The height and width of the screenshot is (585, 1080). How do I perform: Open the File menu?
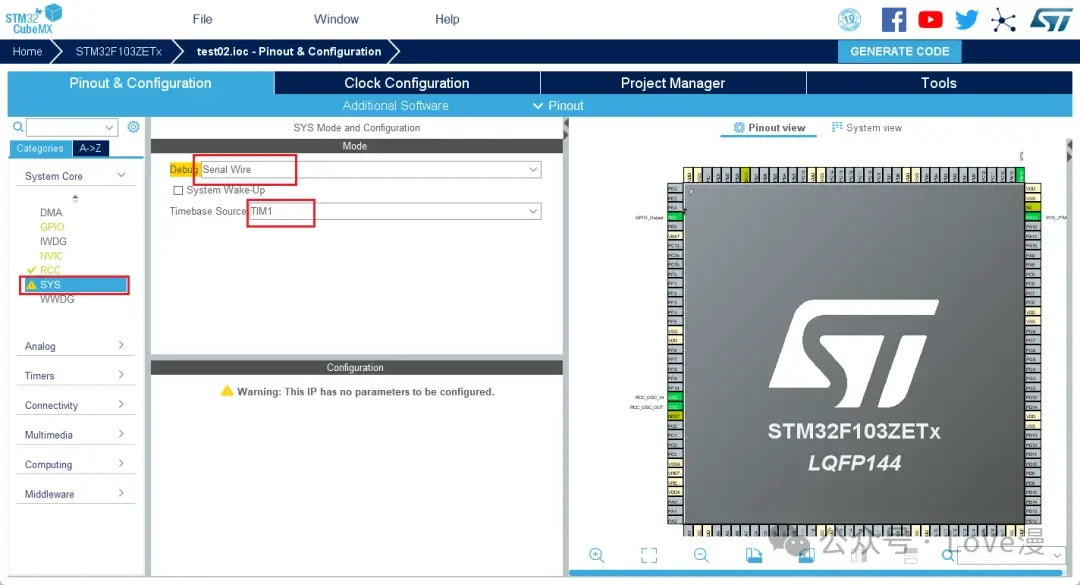click(x=202, y=19)
